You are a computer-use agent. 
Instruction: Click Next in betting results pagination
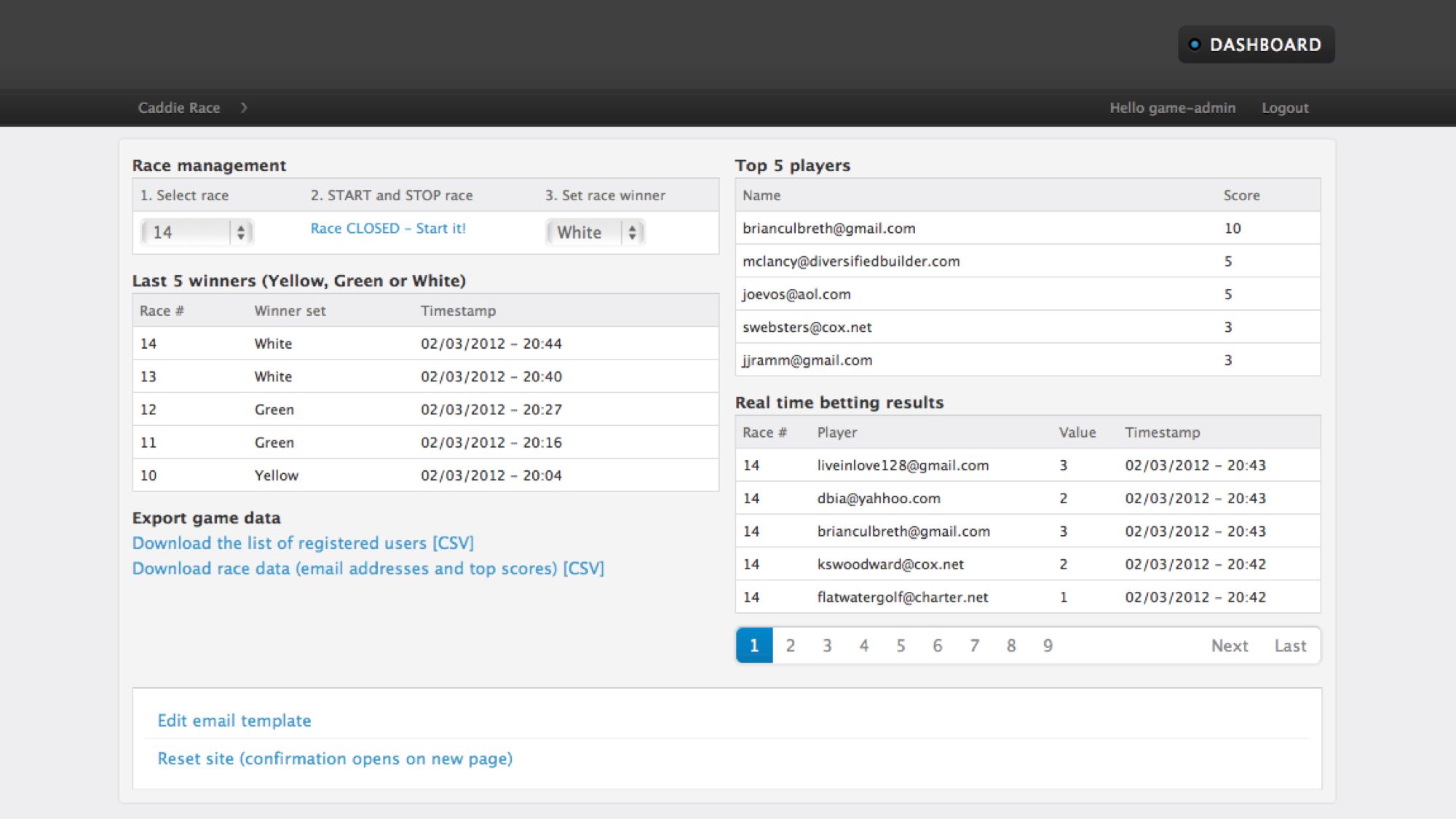click(1229, 646)
